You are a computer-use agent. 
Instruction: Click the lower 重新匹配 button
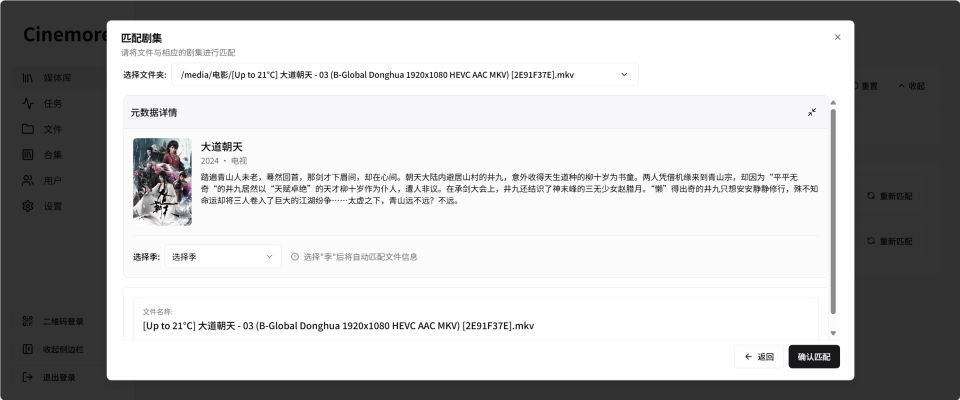tap(890, 241)
